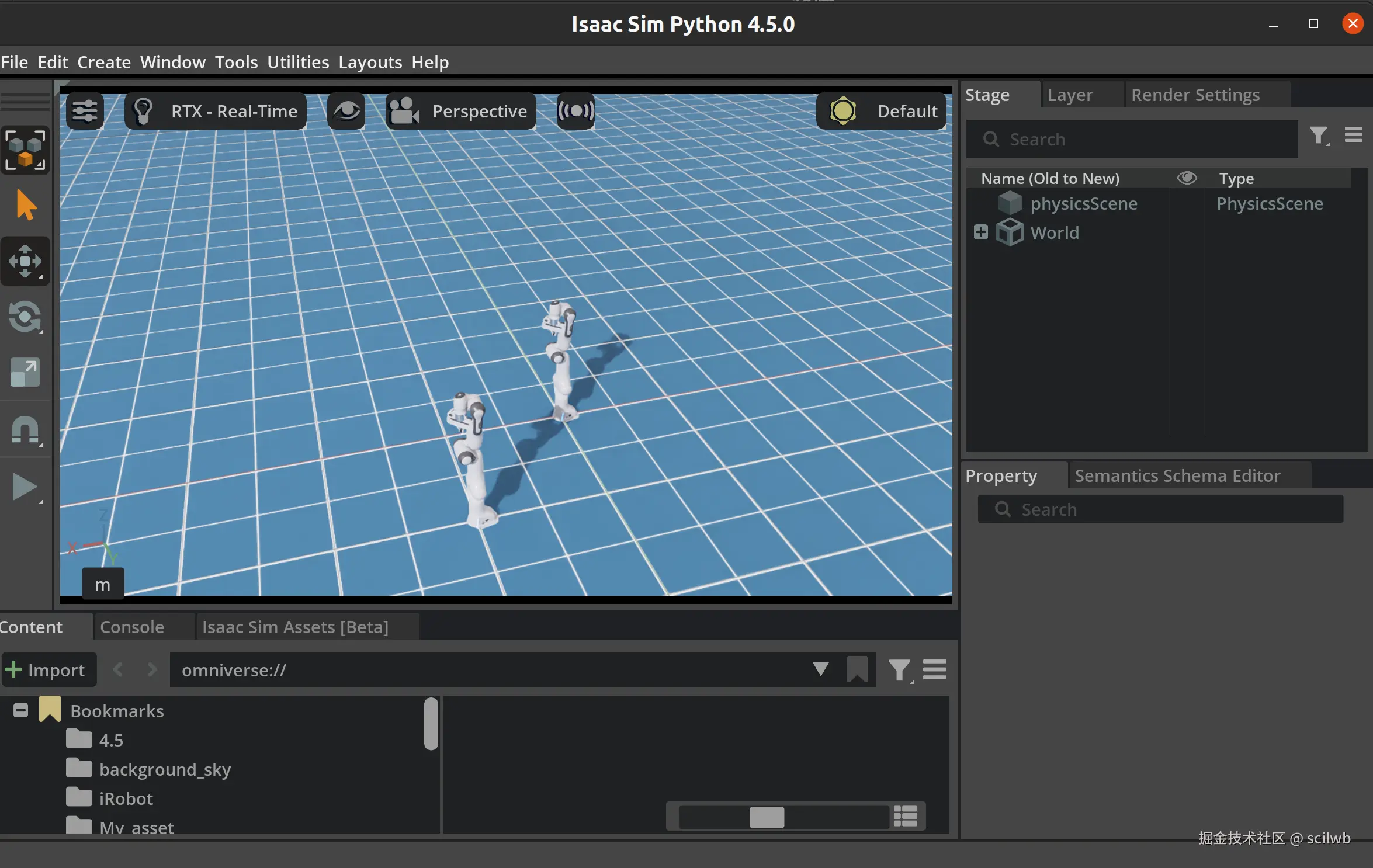Screen dimensions: 1373x868
Task: Open viewport display eye menu
Action: coord(346,111)
